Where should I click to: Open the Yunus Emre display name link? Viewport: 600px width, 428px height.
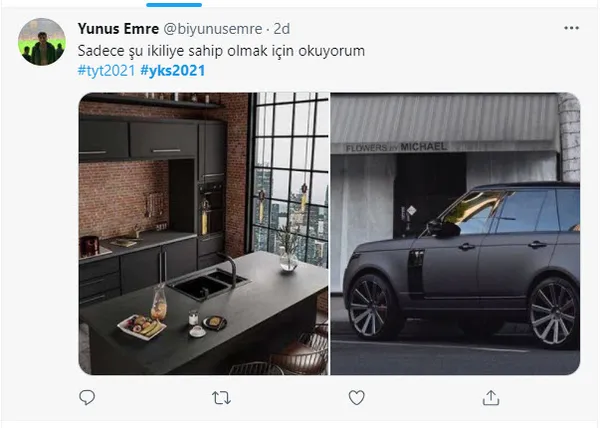(118, 29)
